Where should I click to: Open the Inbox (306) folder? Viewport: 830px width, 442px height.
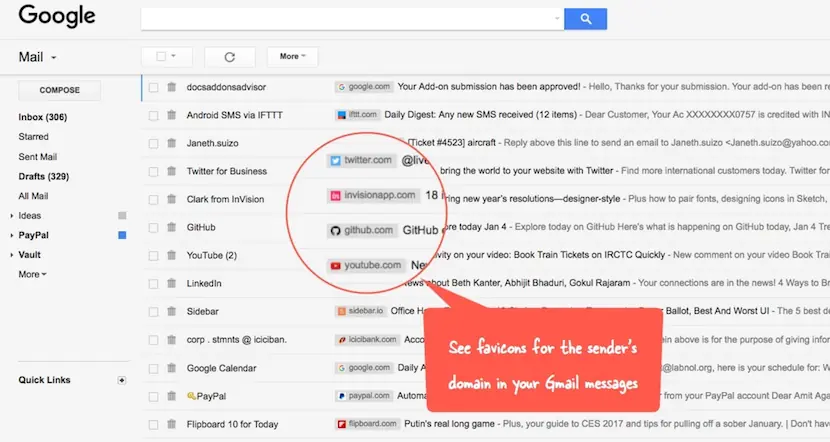pyautogui.click(x=43, y=117)
